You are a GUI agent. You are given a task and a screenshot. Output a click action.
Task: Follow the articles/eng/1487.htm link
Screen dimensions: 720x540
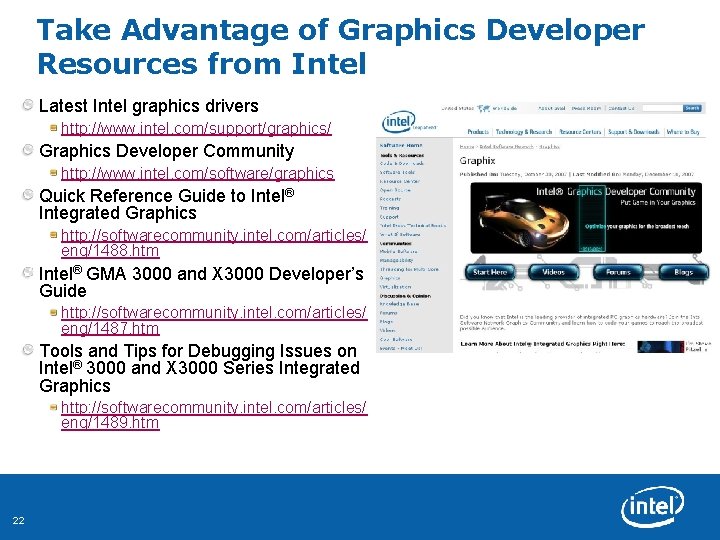[214, 321]
